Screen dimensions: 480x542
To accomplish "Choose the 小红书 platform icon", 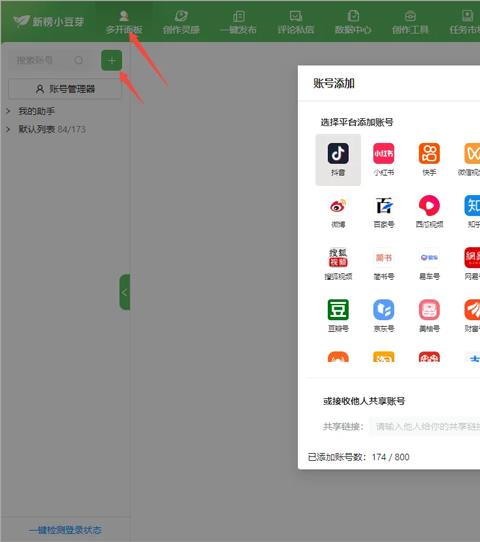I will click(384, 154).
